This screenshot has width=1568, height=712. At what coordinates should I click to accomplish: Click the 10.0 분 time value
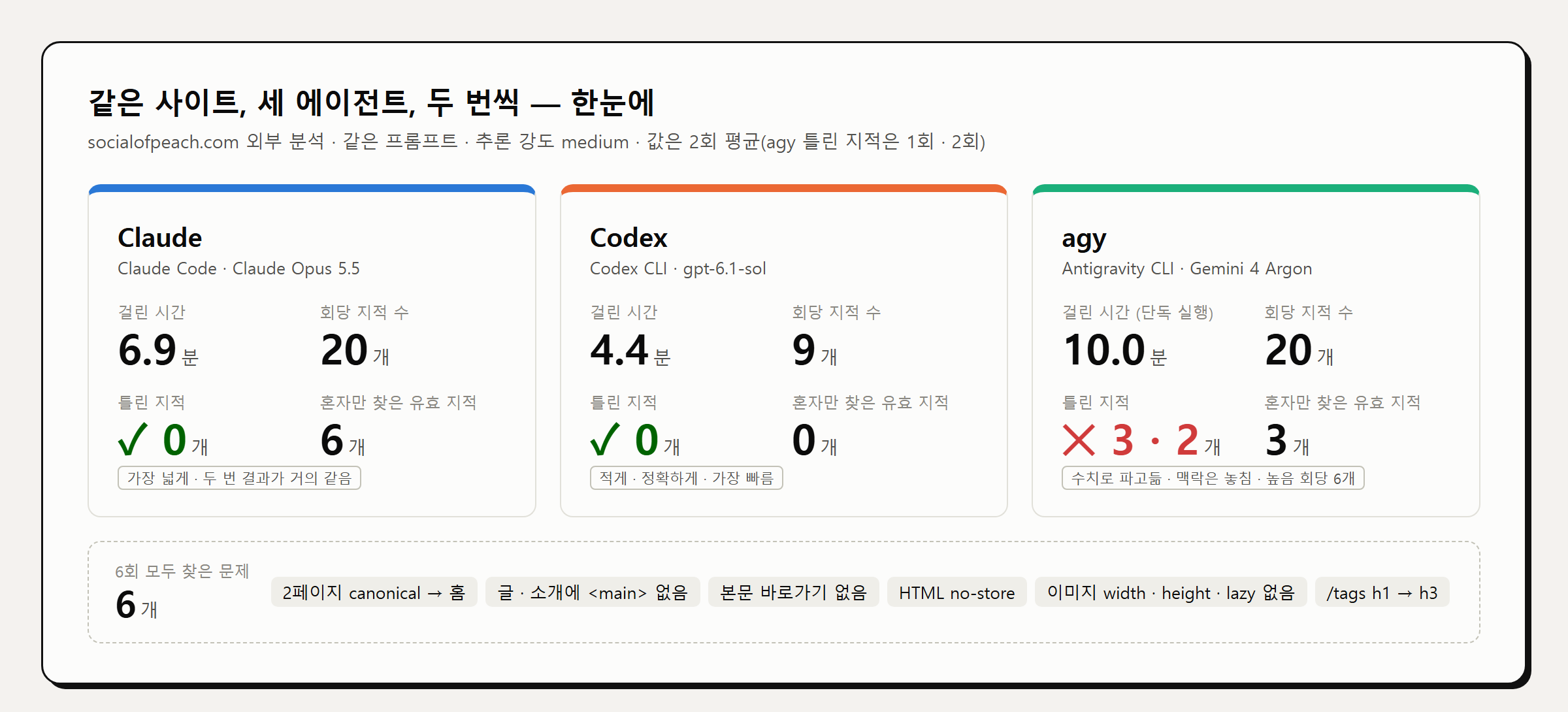point(1115,351)
